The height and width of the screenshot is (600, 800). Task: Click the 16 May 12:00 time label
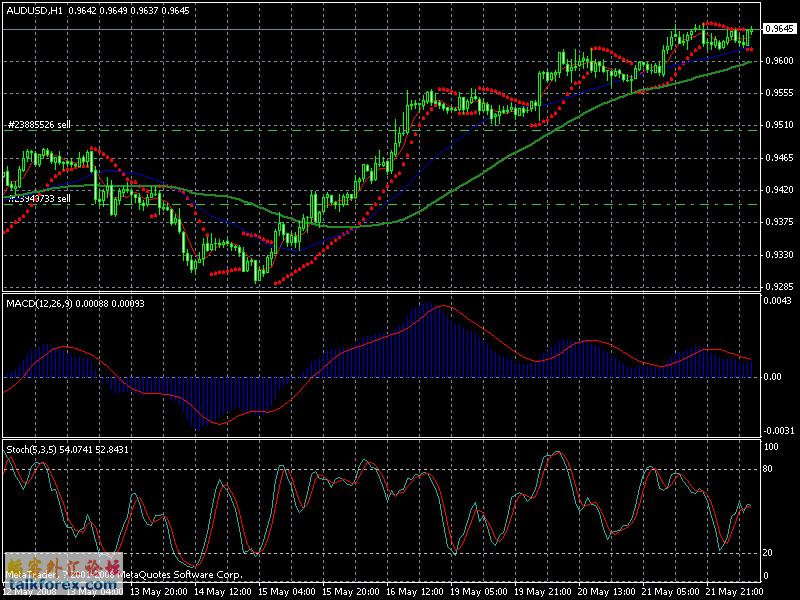(415, 592)
